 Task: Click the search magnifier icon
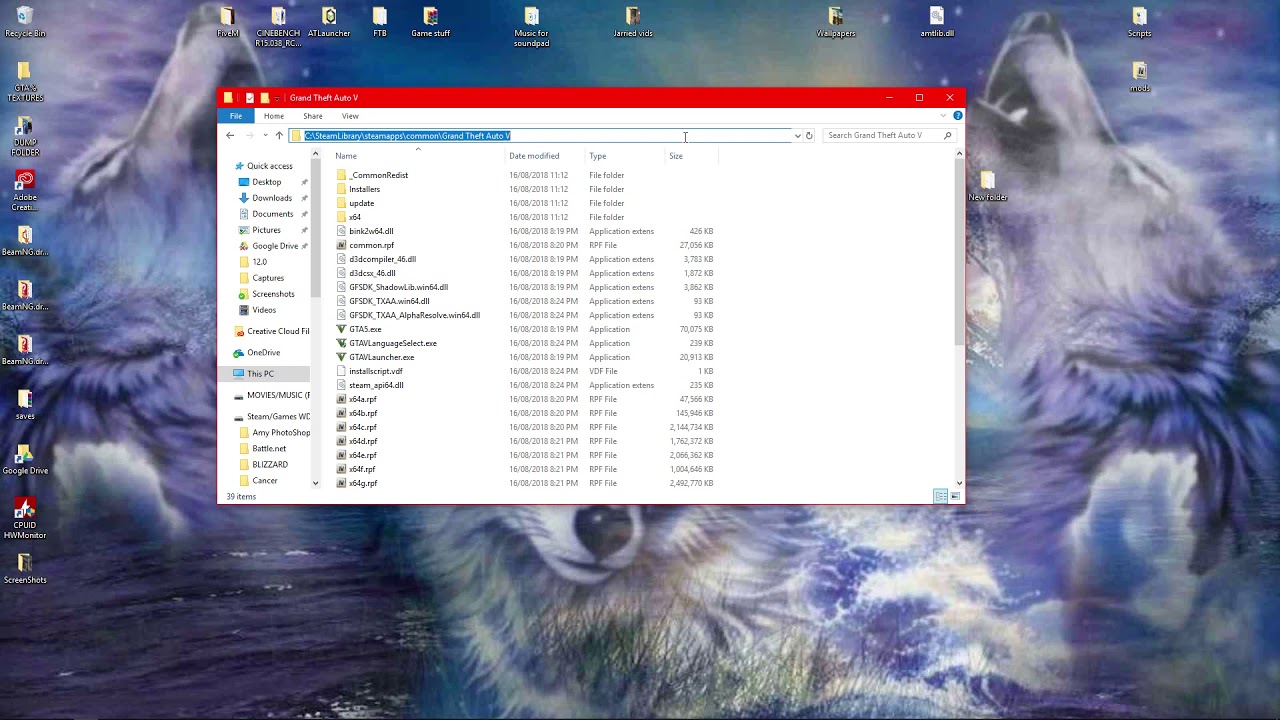947,135
